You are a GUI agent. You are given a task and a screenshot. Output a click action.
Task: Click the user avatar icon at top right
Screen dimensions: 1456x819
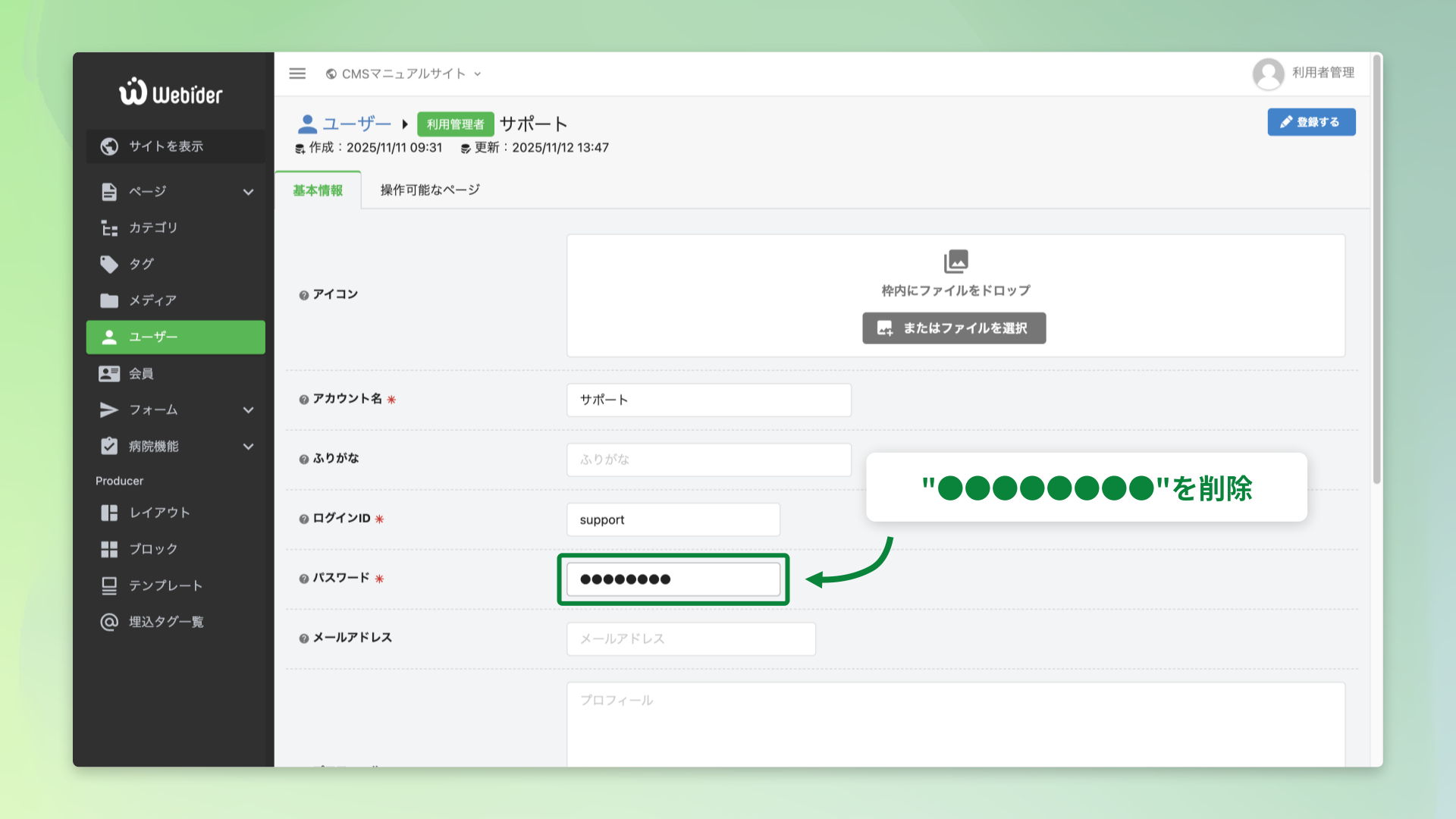tap(1268, 74)
